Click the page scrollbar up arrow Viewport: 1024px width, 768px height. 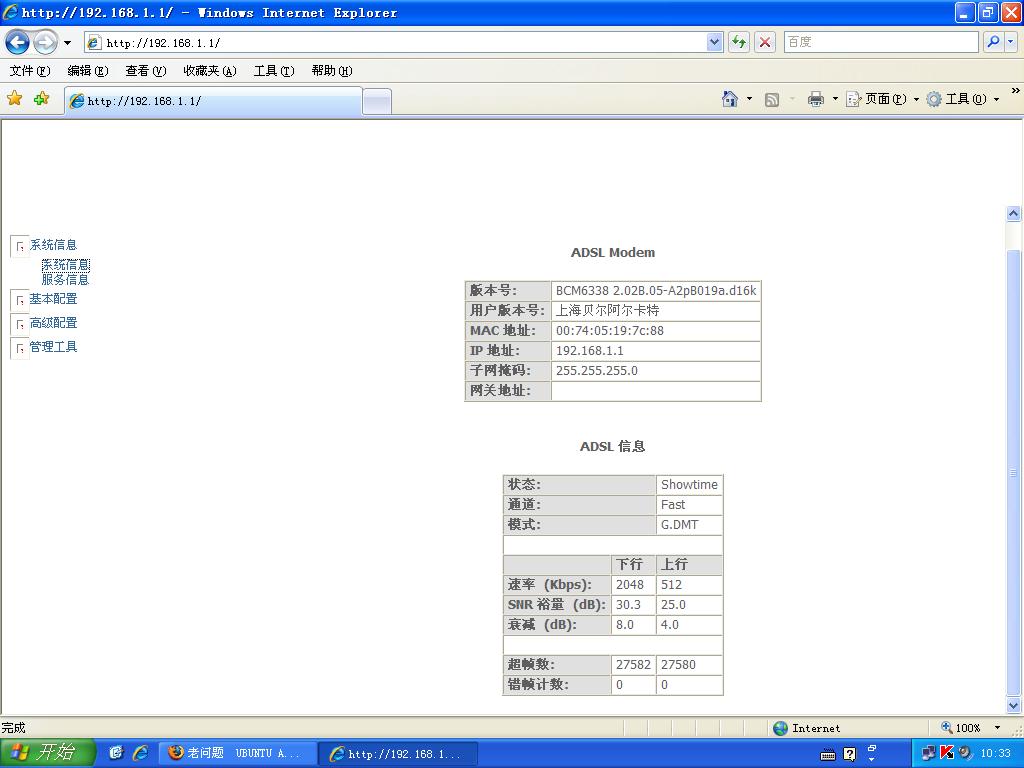click(x=1014, y=214)
